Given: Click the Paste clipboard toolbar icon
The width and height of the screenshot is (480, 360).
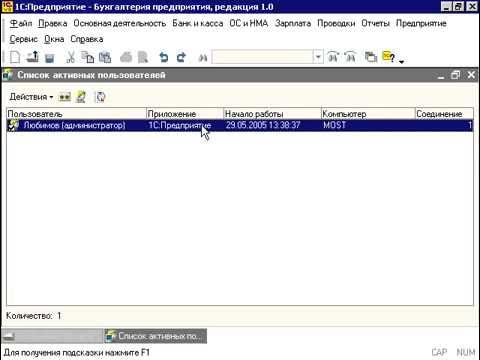Looking at the screenshot, I should coord(105,57).
